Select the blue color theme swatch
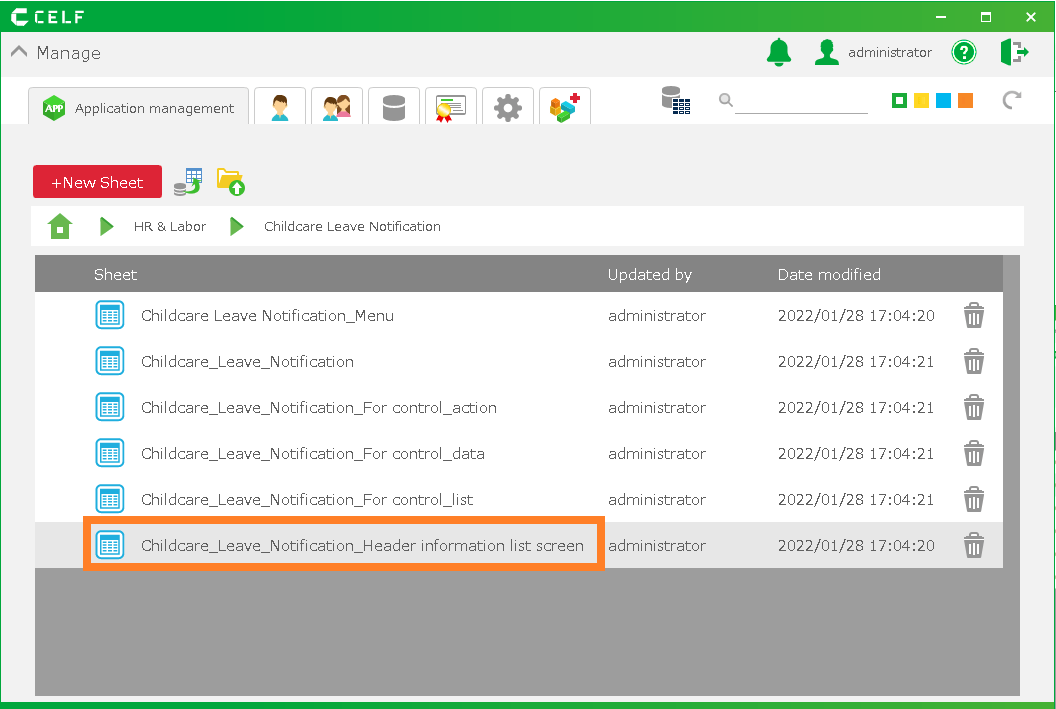 943,101
